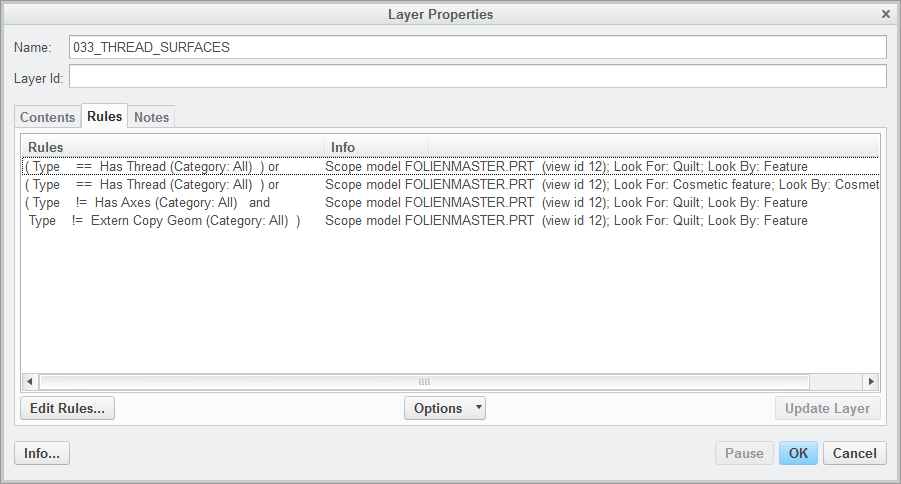The image size is (901, 484).
Task: Edit the layer Name field
Action: pyautogui.click(x=478, y=47)
